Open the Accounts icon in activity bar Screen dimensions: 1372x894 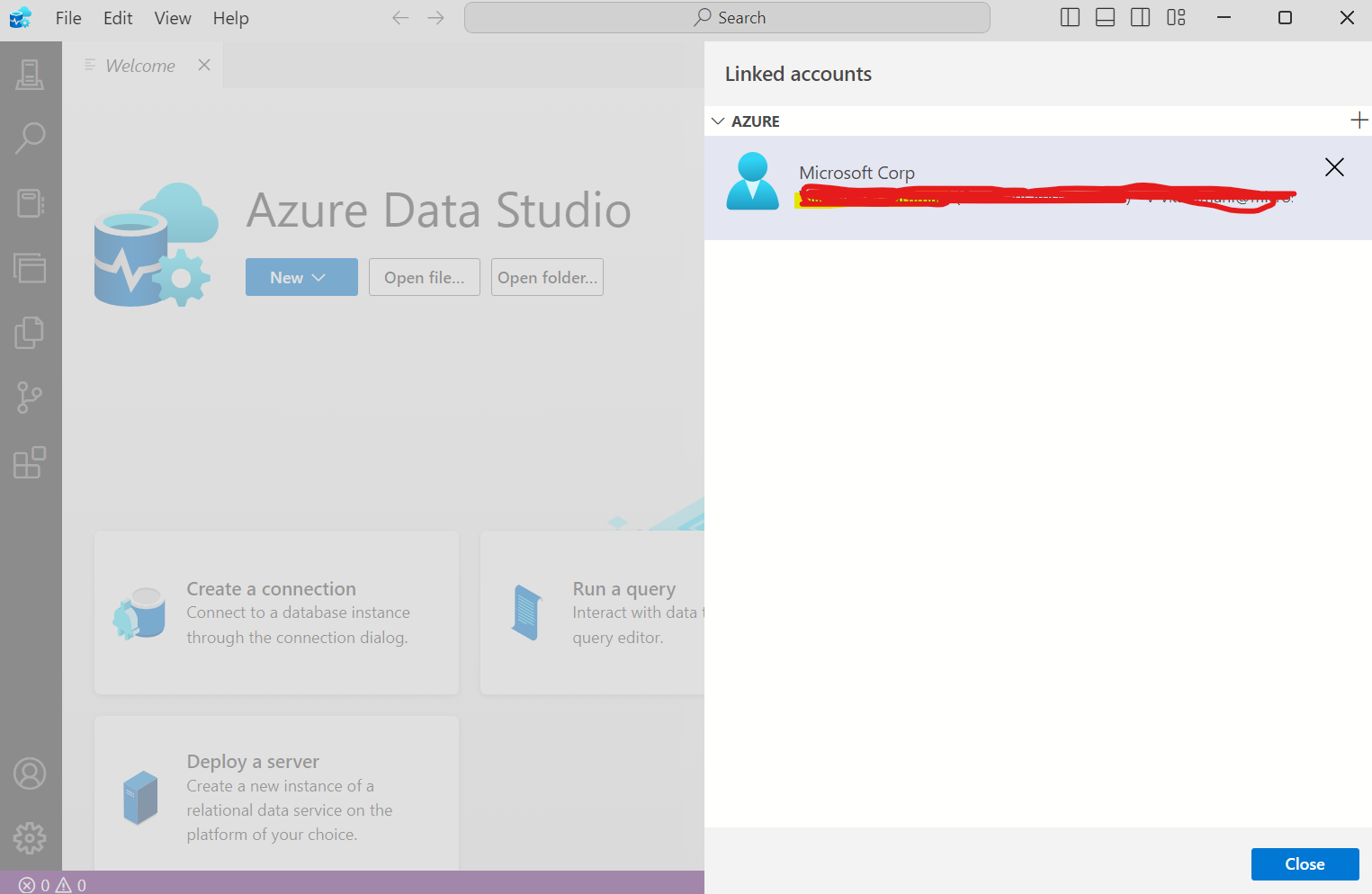(30, 773)
